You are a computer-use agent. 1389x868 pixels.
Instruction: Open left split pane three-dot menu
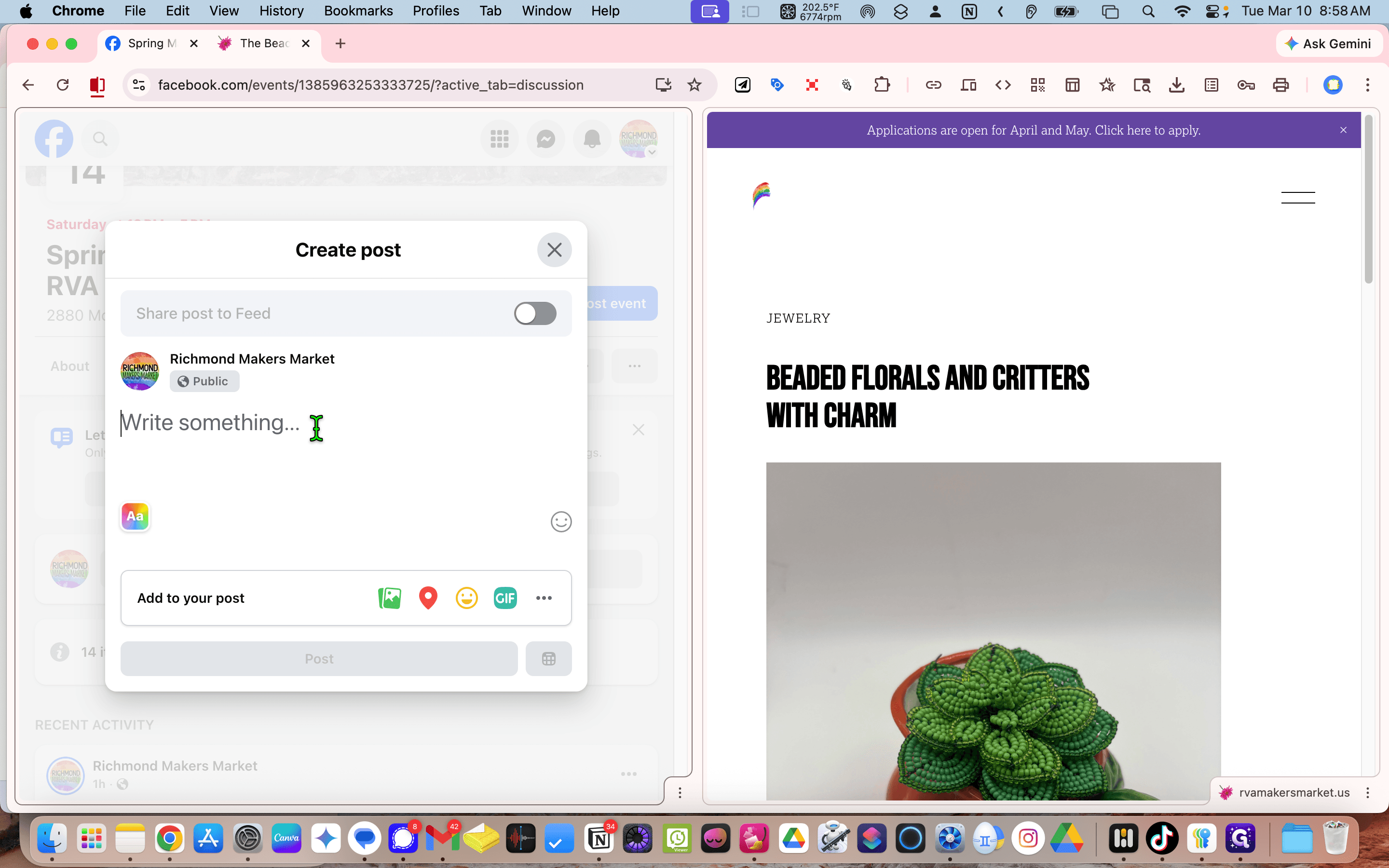[680, 793]
